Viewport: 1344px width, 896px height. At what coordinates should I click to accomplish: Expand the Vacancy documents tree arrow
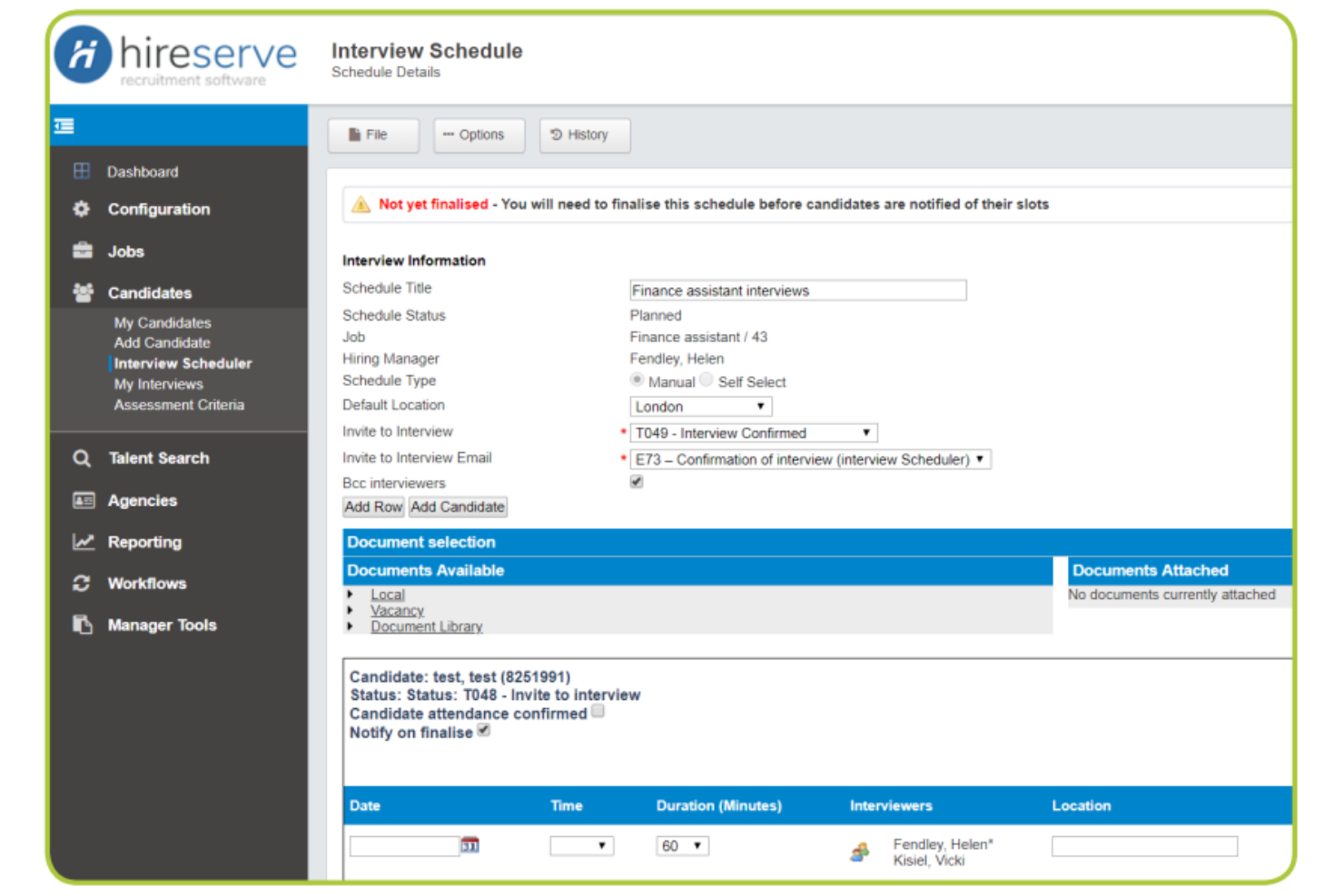(351, 611)
